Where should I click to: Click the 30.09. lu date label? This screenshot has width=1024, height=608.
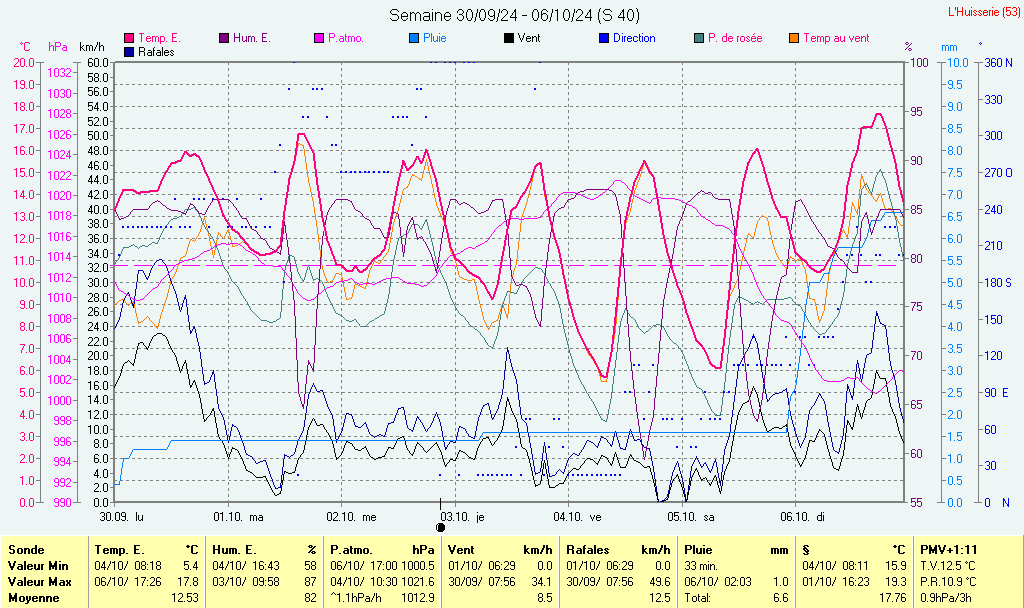(121, 517)
